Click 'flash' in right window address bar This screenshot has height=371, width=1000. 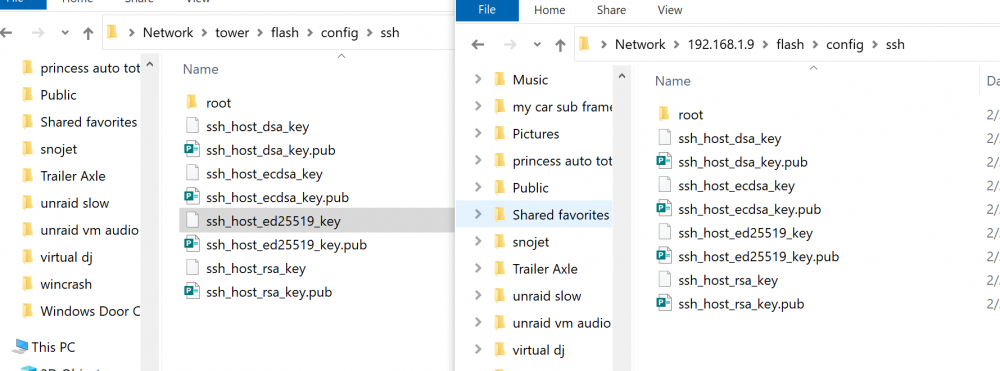pos(791,45)
